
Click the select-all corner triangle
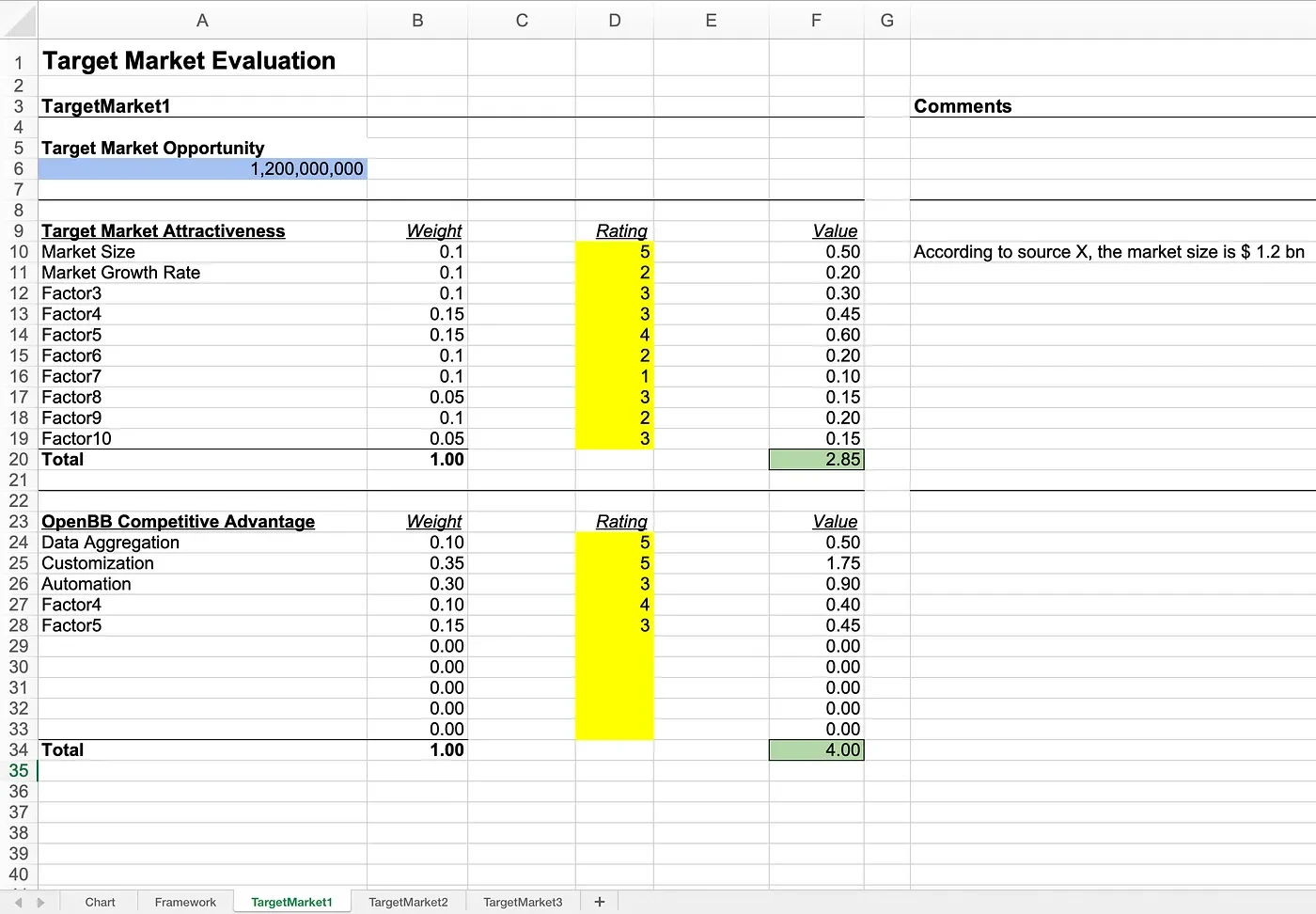pyautogui.click(x=19, y=20)
